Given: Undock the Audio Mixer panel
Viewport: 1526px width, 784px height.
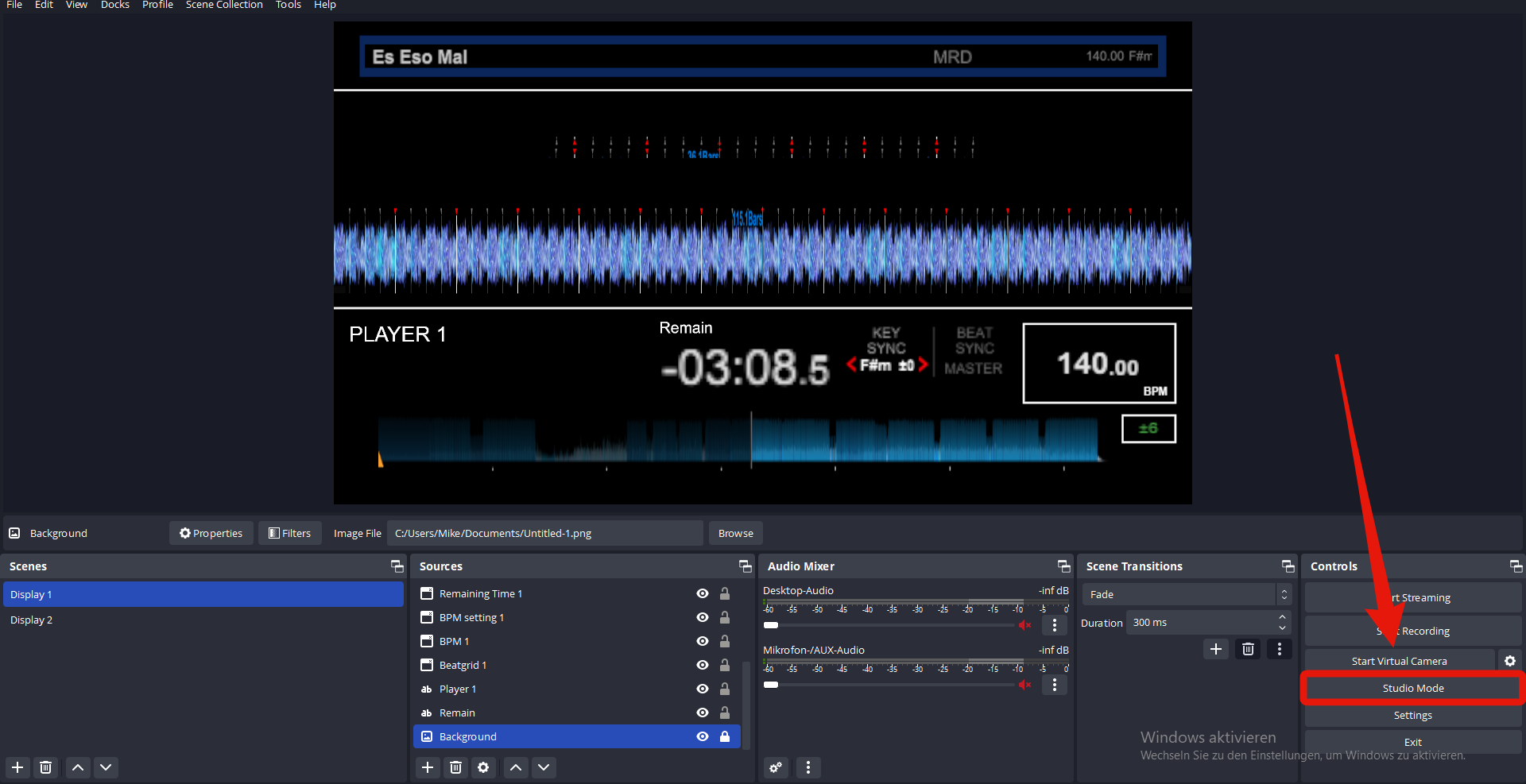Looking at the screenshot, I should tap(1063, 566).
